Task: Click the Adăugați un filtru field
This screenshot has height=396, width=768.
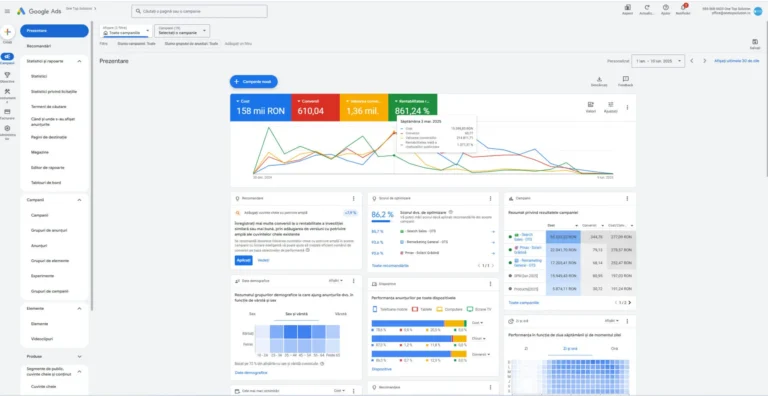Action: click(x=239, y=44)
